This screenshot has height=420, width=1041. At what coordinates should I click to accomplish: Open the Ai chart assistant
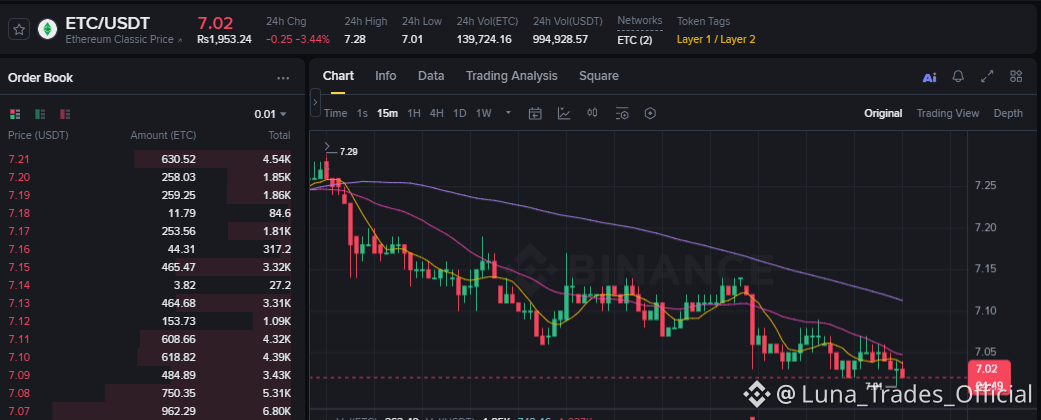(929, 77)
